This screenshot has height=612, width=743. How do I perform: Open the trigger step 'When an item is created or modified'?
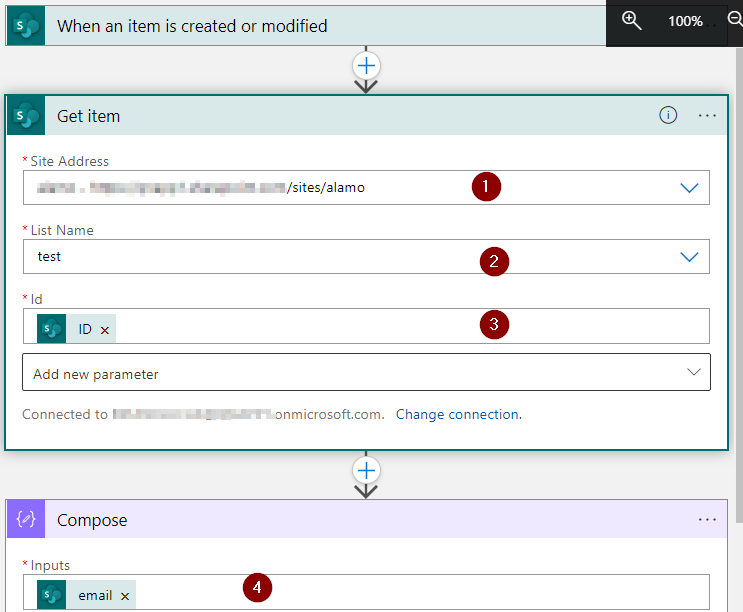306,26
